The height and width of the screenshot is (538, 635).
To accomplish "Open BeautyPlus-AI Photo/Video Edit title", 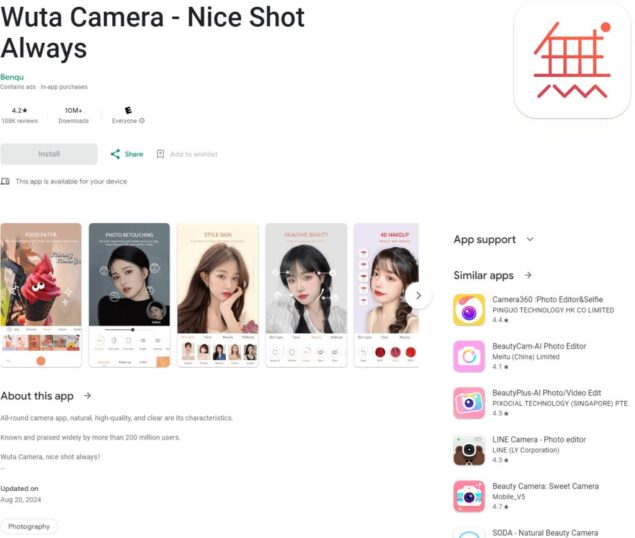I will pyautogui.click(x=547, y=393).
